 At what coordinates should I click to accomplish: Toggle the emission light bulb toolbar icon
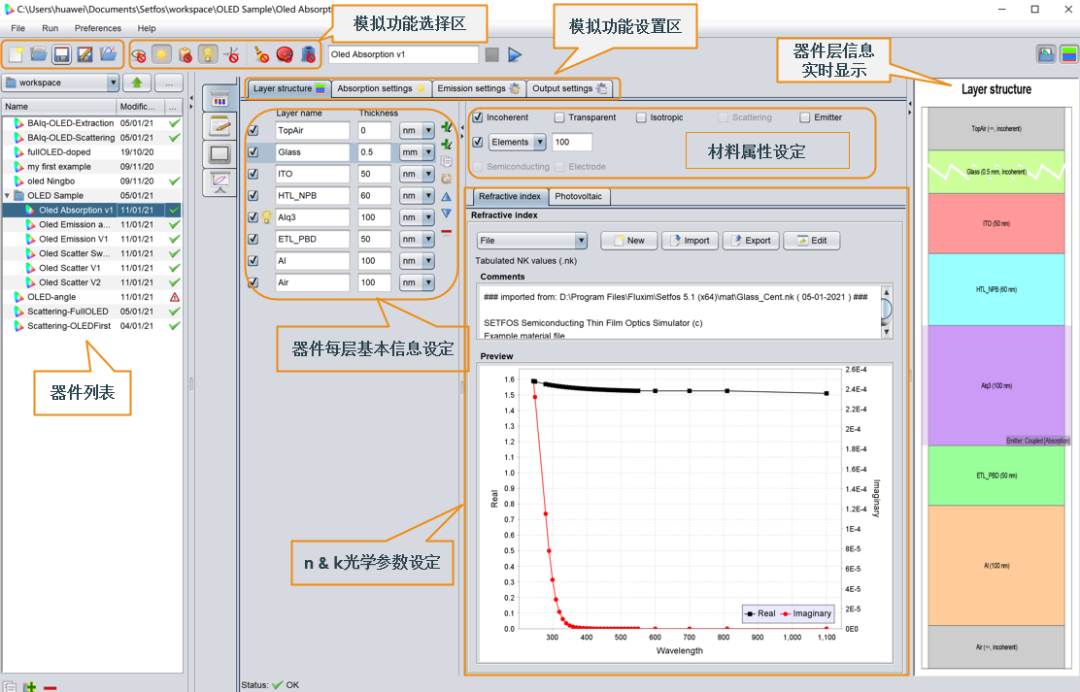point(208,54)
